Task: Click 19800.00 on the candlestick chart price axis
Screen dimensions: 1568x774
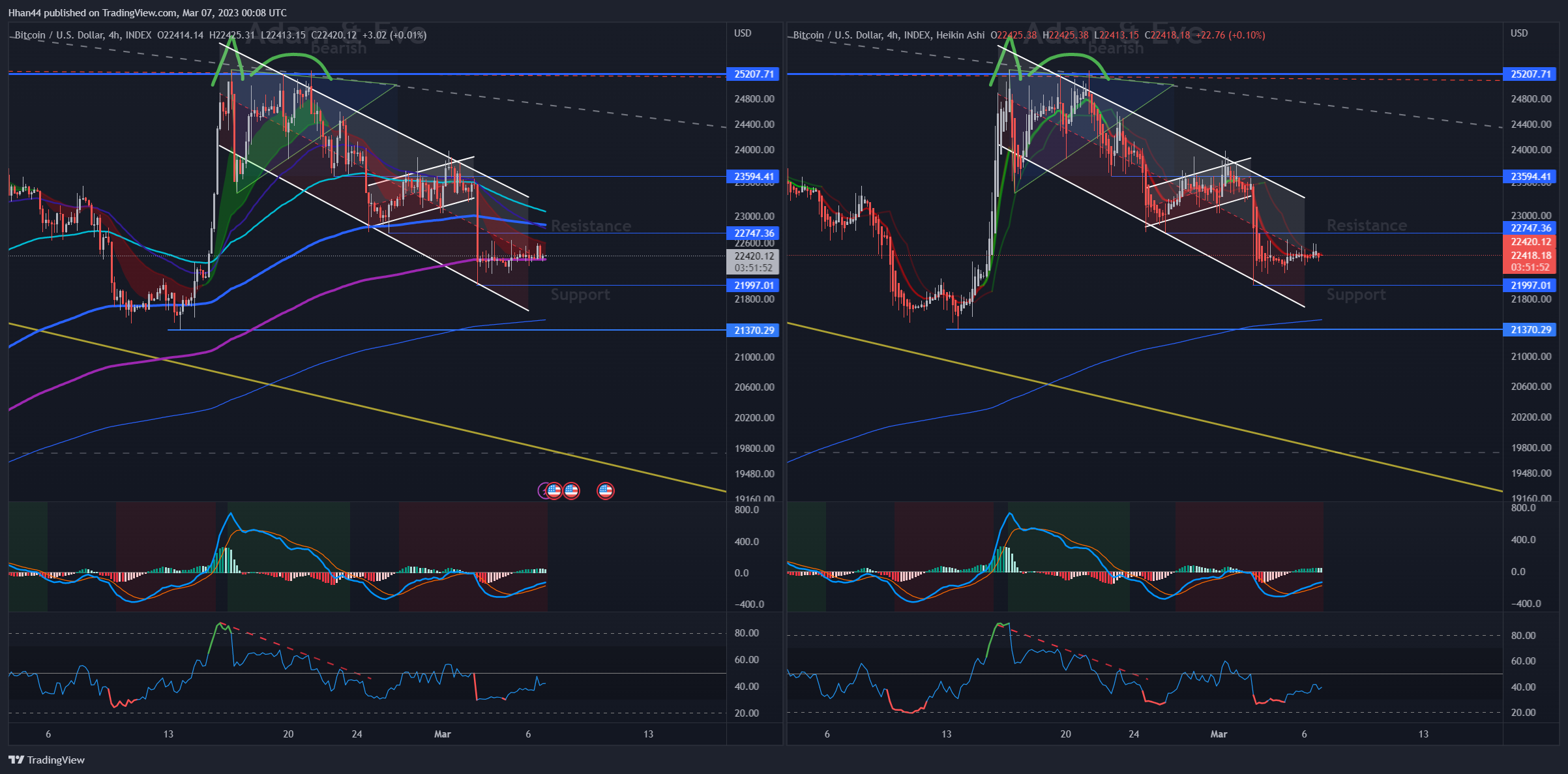Action: coord(754,448)
